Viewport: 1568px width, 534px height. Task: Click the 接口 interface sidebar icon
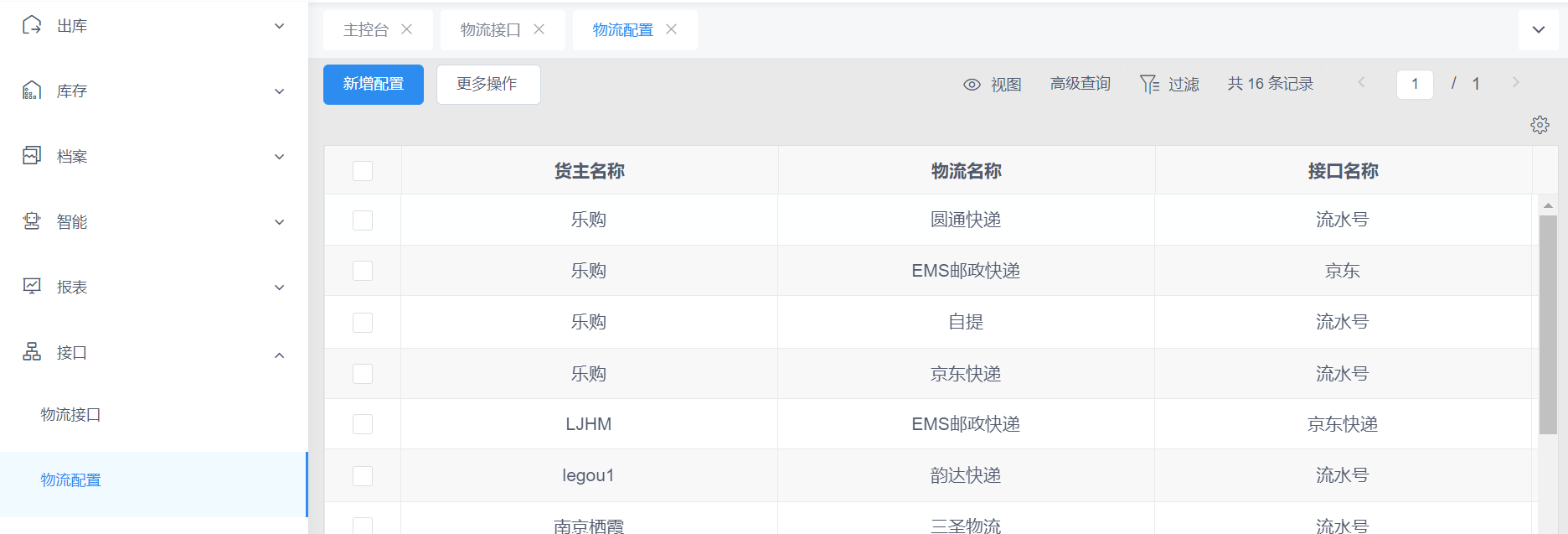pyautogui.click(x=32, y=352)
